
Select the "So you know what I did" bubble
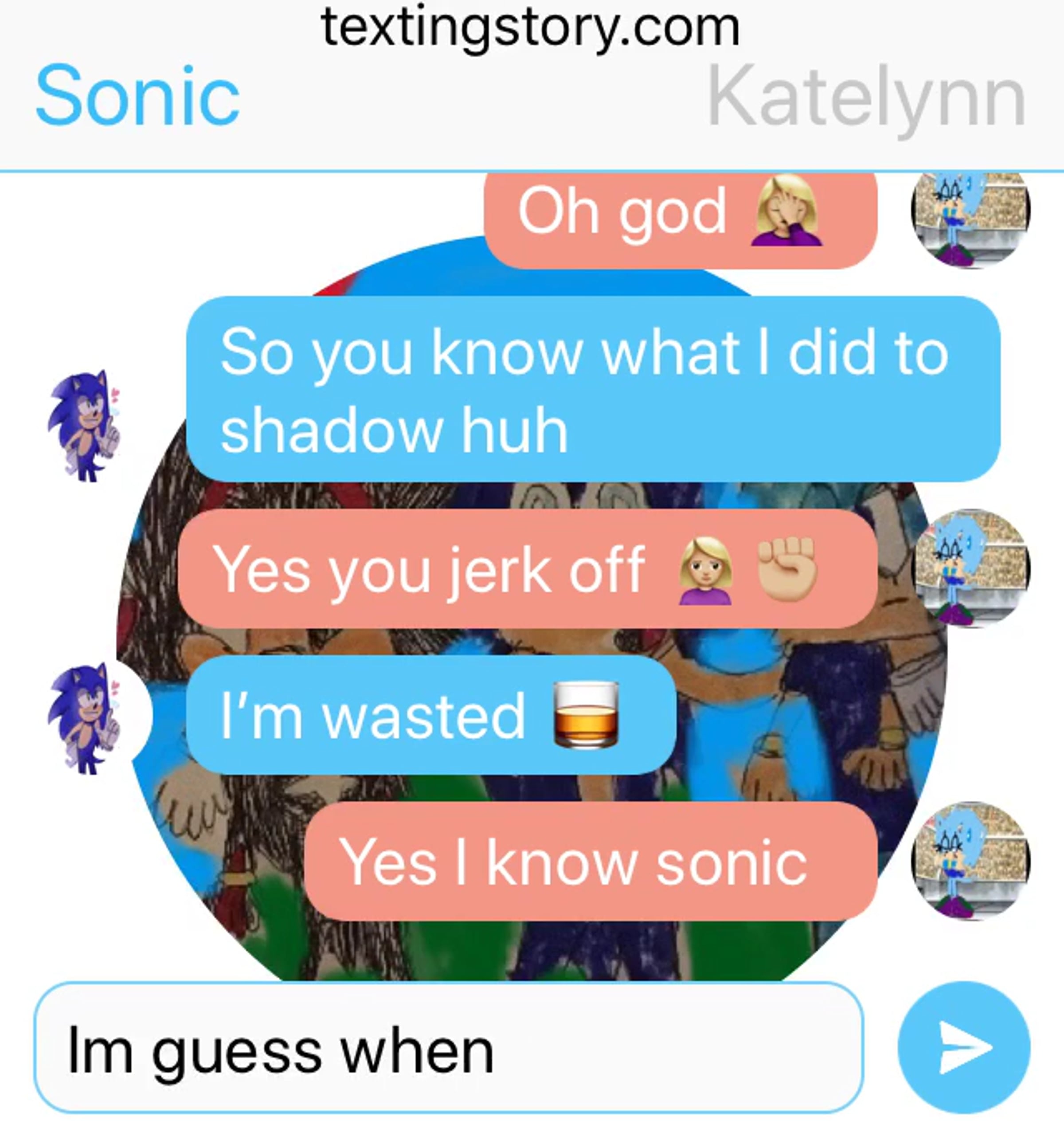pyautogui.click(x=593, y=389)
